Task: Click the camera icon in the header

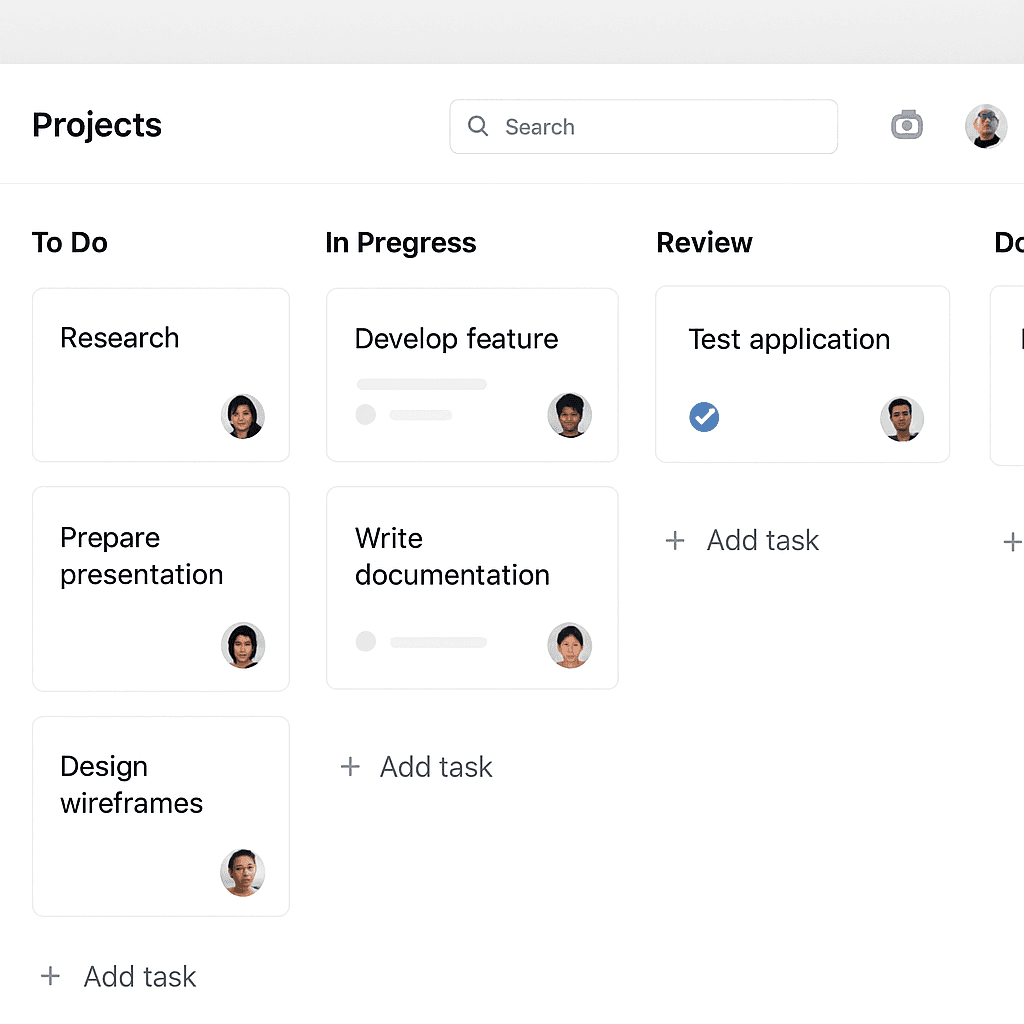Action: 906,125
